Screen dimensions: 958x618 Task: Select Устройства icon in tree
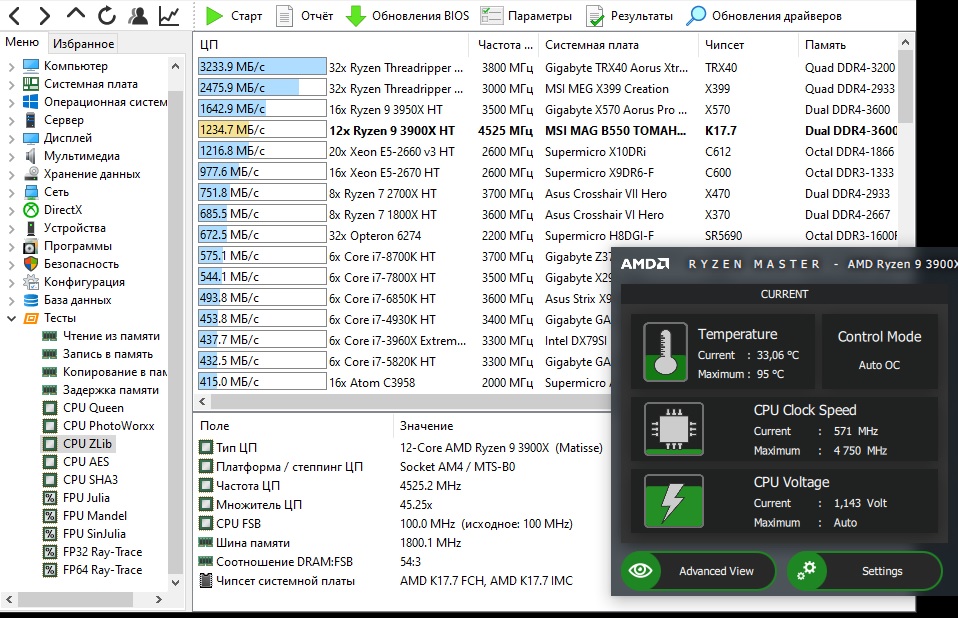click(x=31, y=228)
